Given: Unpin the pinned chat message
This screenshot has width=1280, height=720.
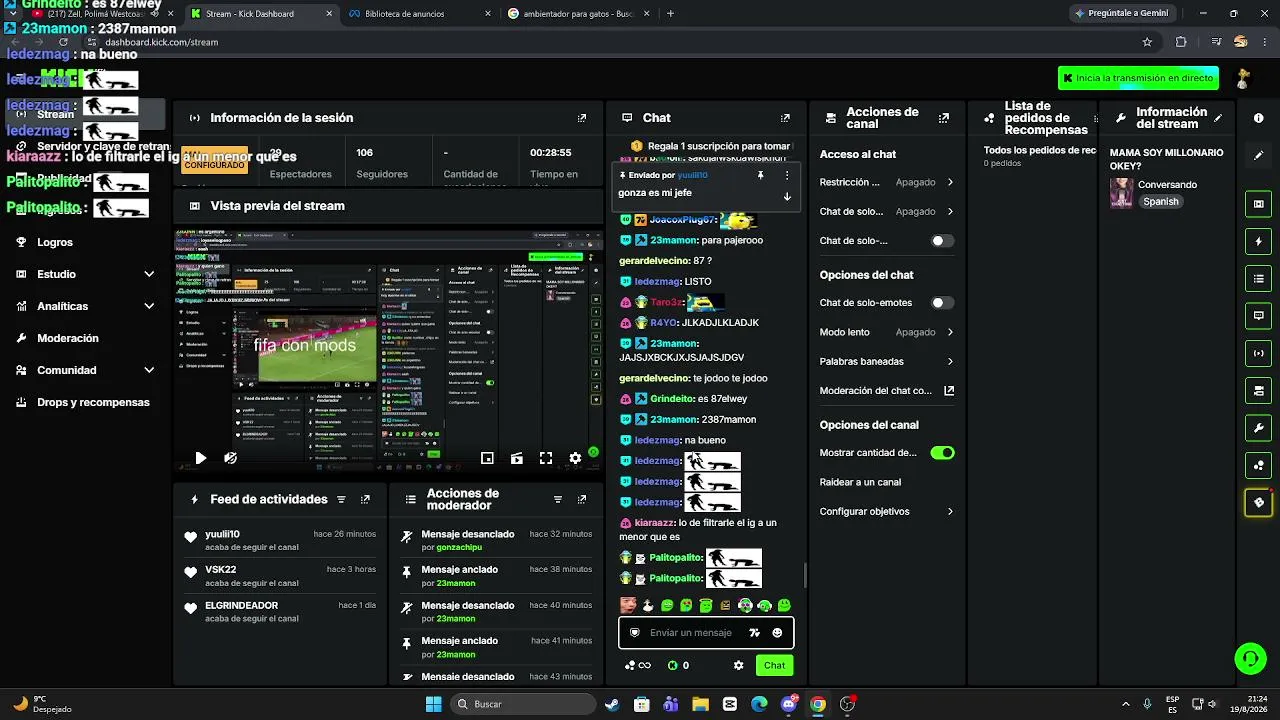Looking at the screenshot, I should click(760, 175).
